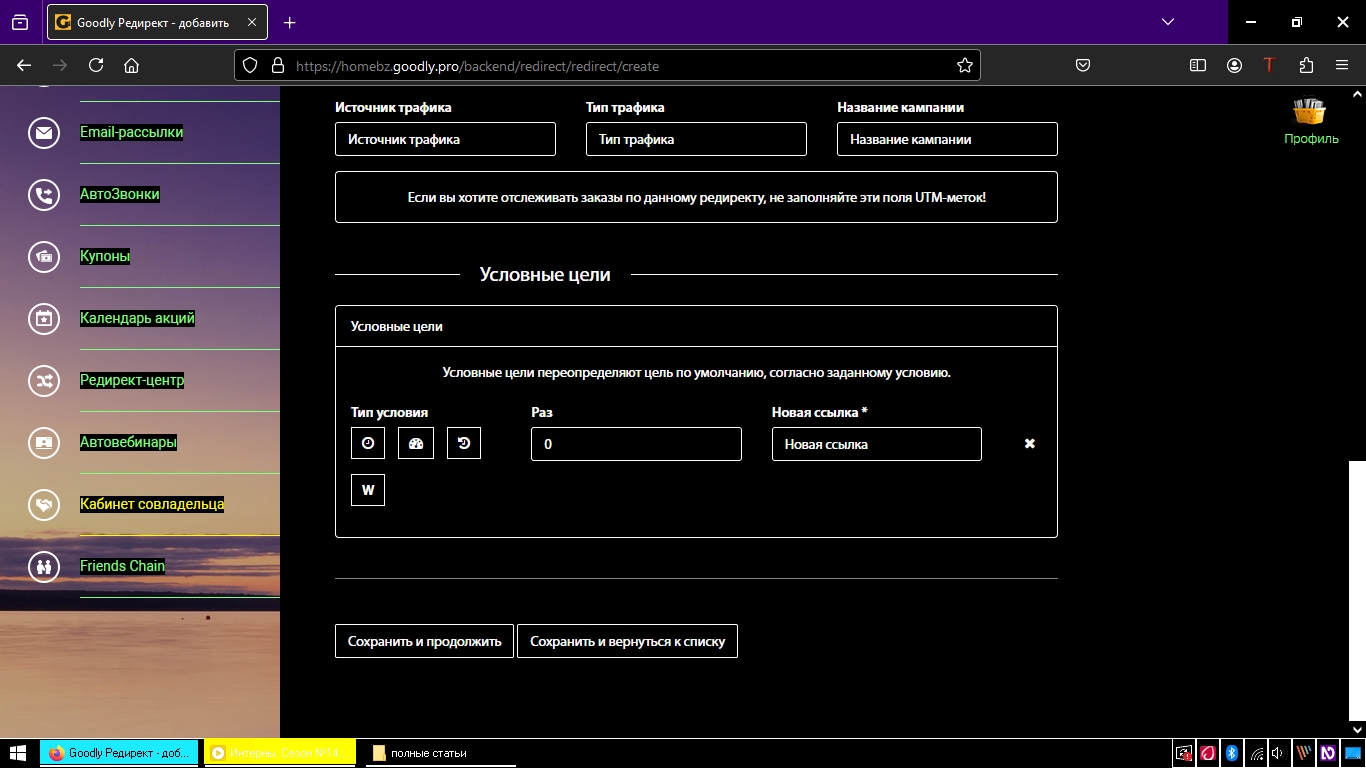Open the Firefox account icon

coord(1235,65)
